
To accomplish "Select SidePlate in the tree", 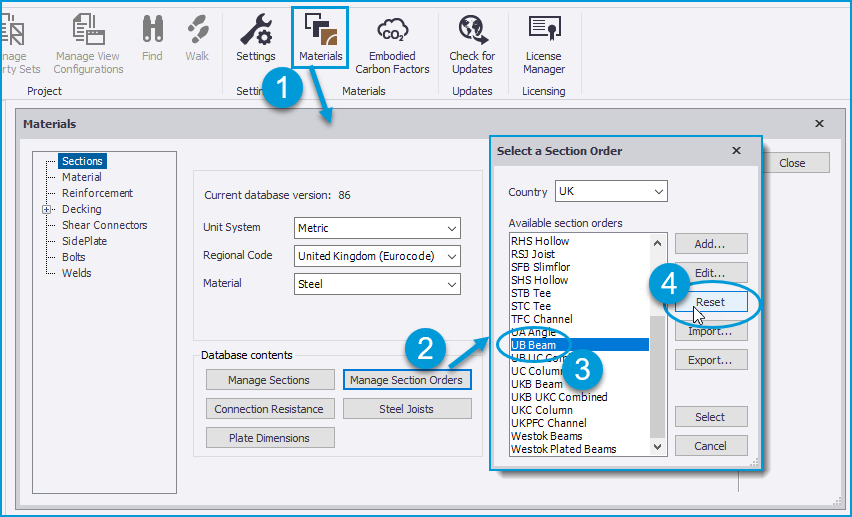I will (84, 241).
